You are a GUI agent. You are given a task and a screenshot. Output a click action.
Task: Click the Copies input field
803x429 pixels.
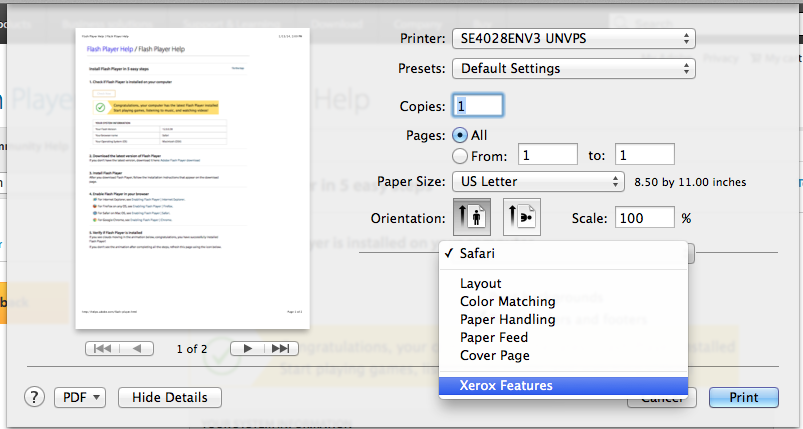[478, 105]
